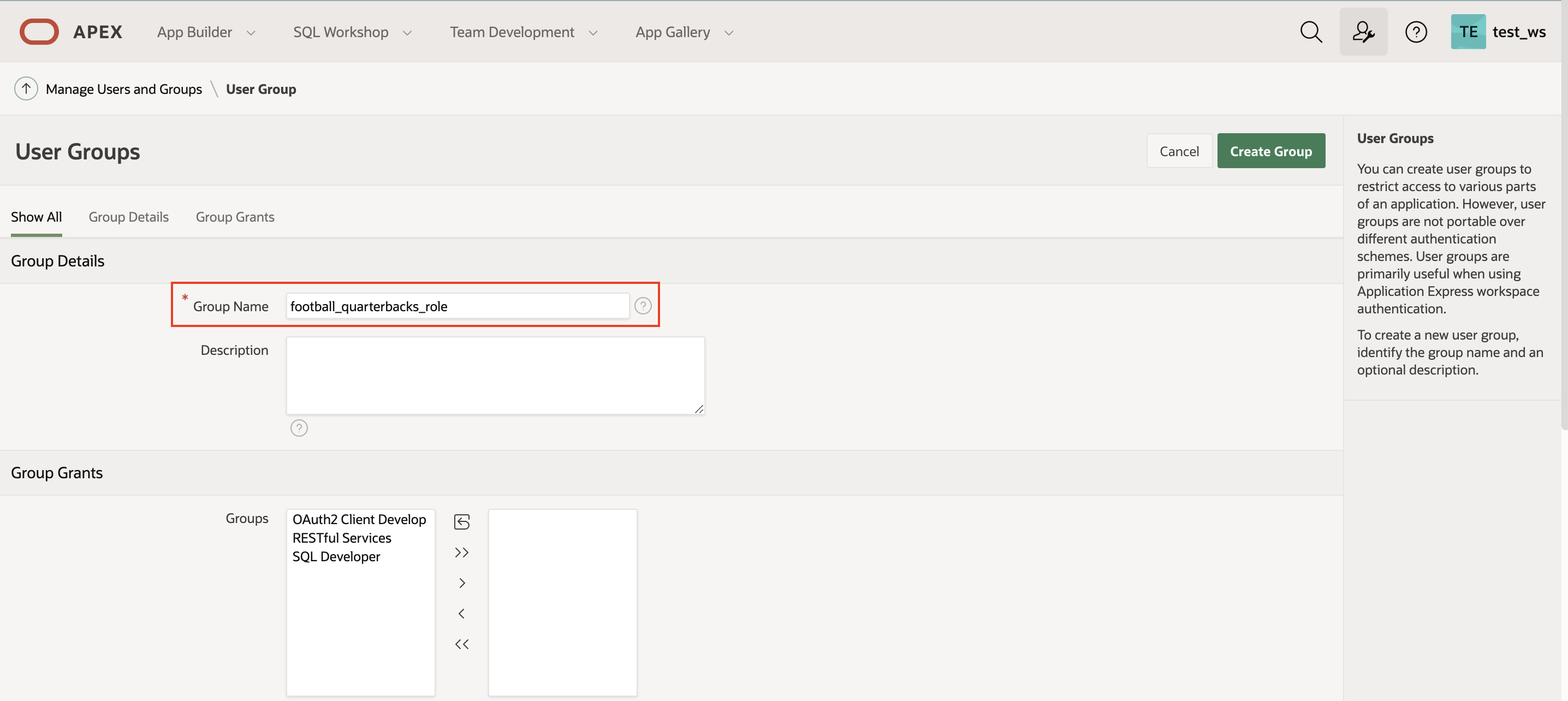This screenshot has width=1568, height=701.
Task: Move all groups back with left double-arrow
Action: [x=462, y=644]
